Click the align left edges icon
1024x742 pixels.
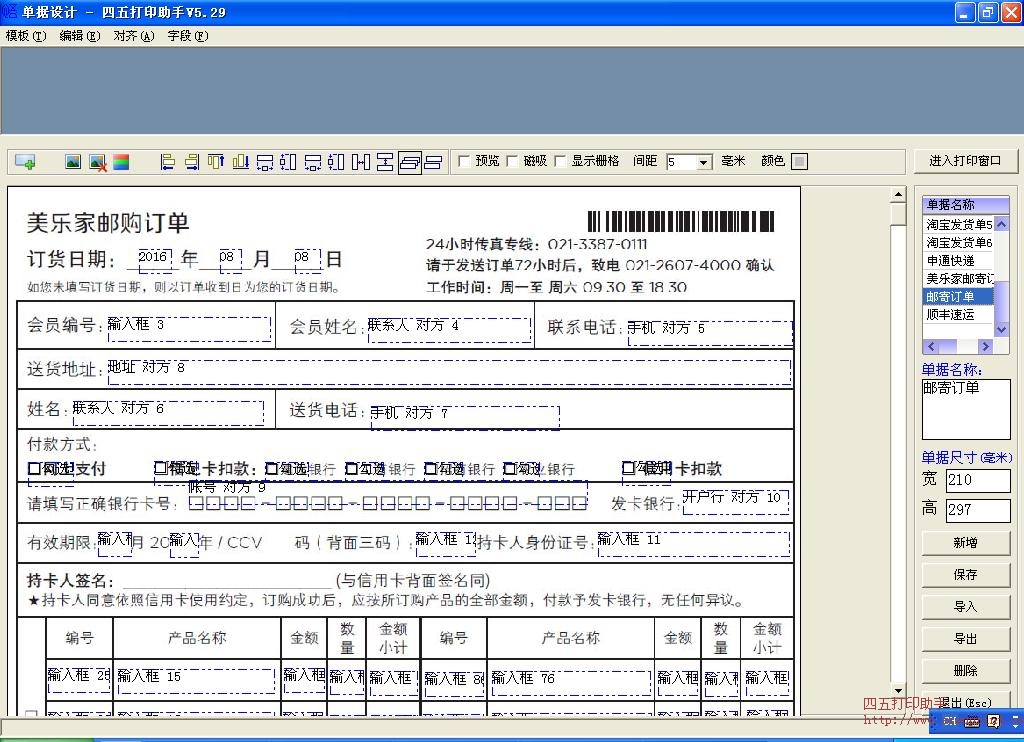(x=168, y=161)
